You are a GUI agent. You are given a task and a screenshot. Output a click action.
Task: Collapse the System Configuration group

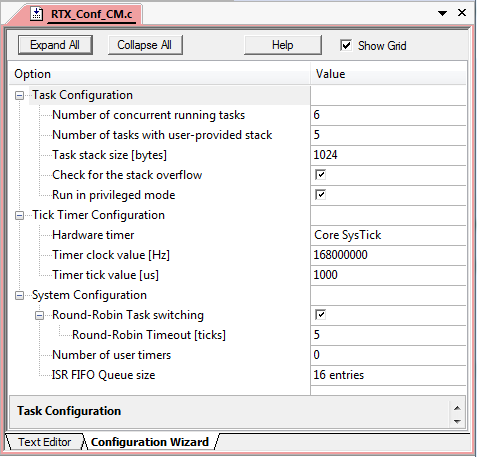click(x=19, y=295)
